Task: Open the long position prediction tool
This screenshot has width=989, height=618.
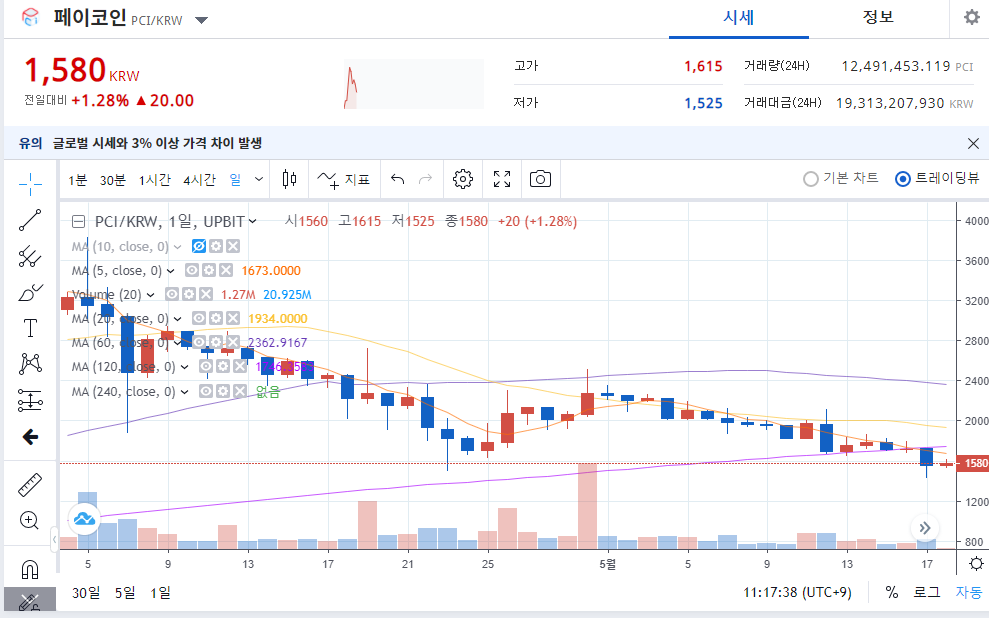Action: tap(30, 400)
